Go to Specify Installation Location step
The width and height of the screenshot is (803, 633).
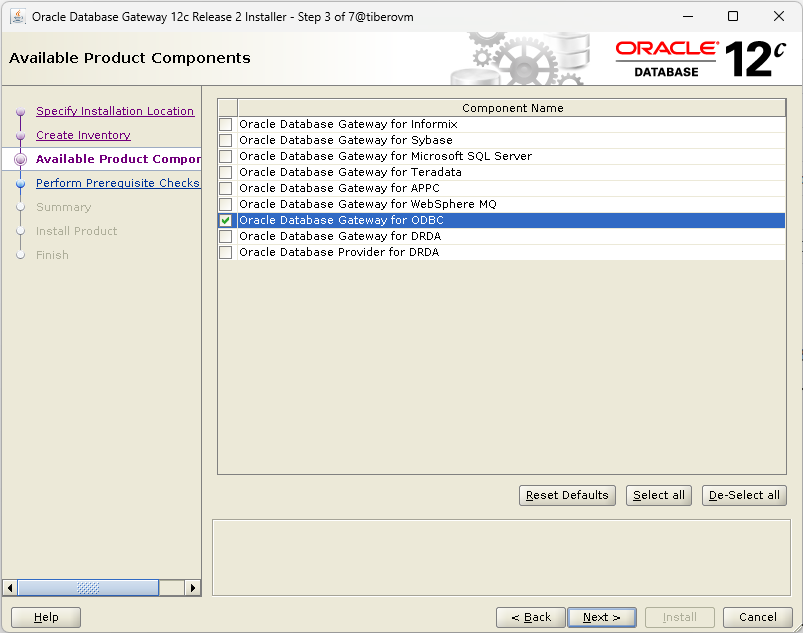click(115, 111)
